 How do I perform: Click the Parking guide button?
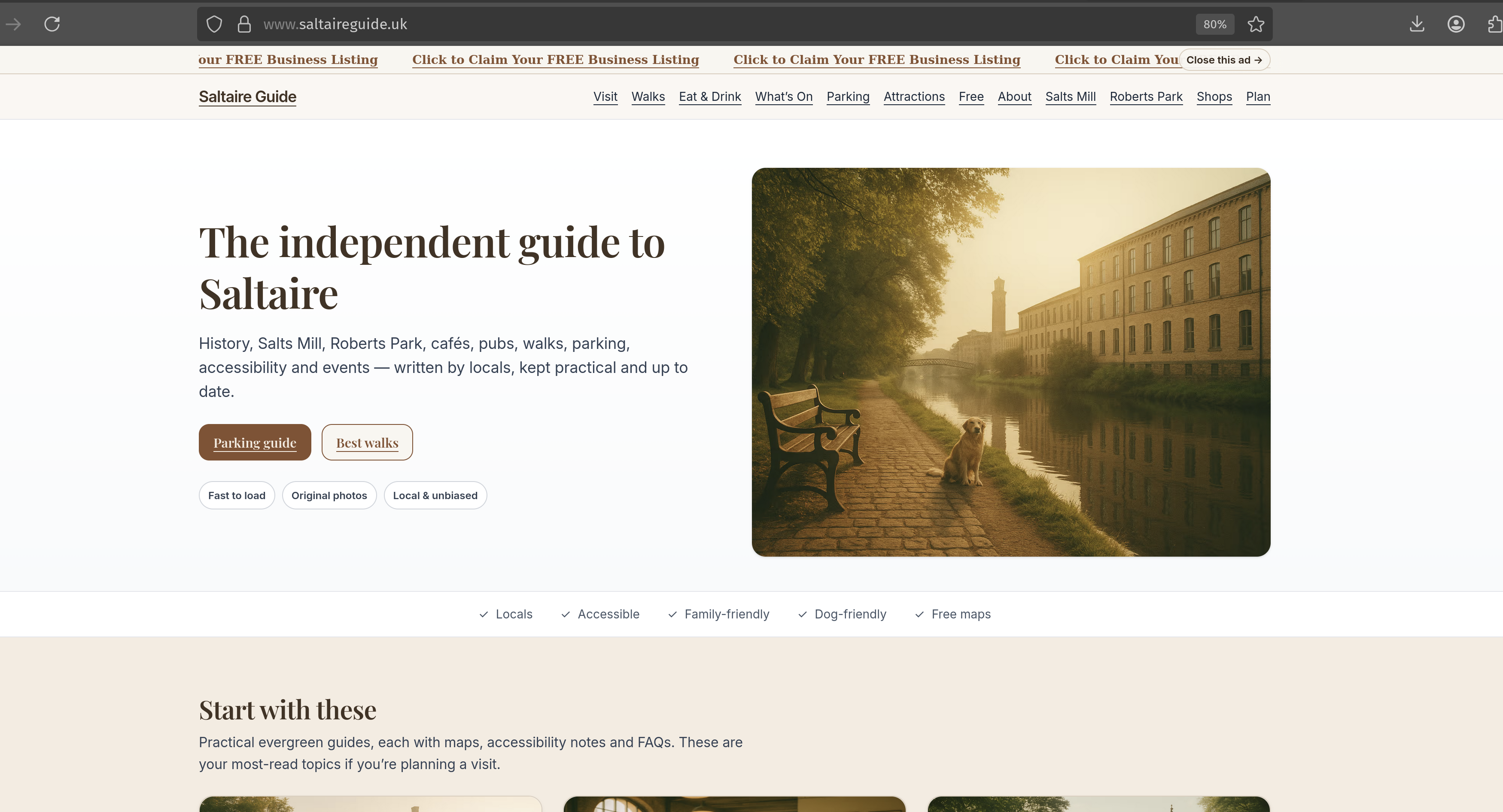coord(254,442)
